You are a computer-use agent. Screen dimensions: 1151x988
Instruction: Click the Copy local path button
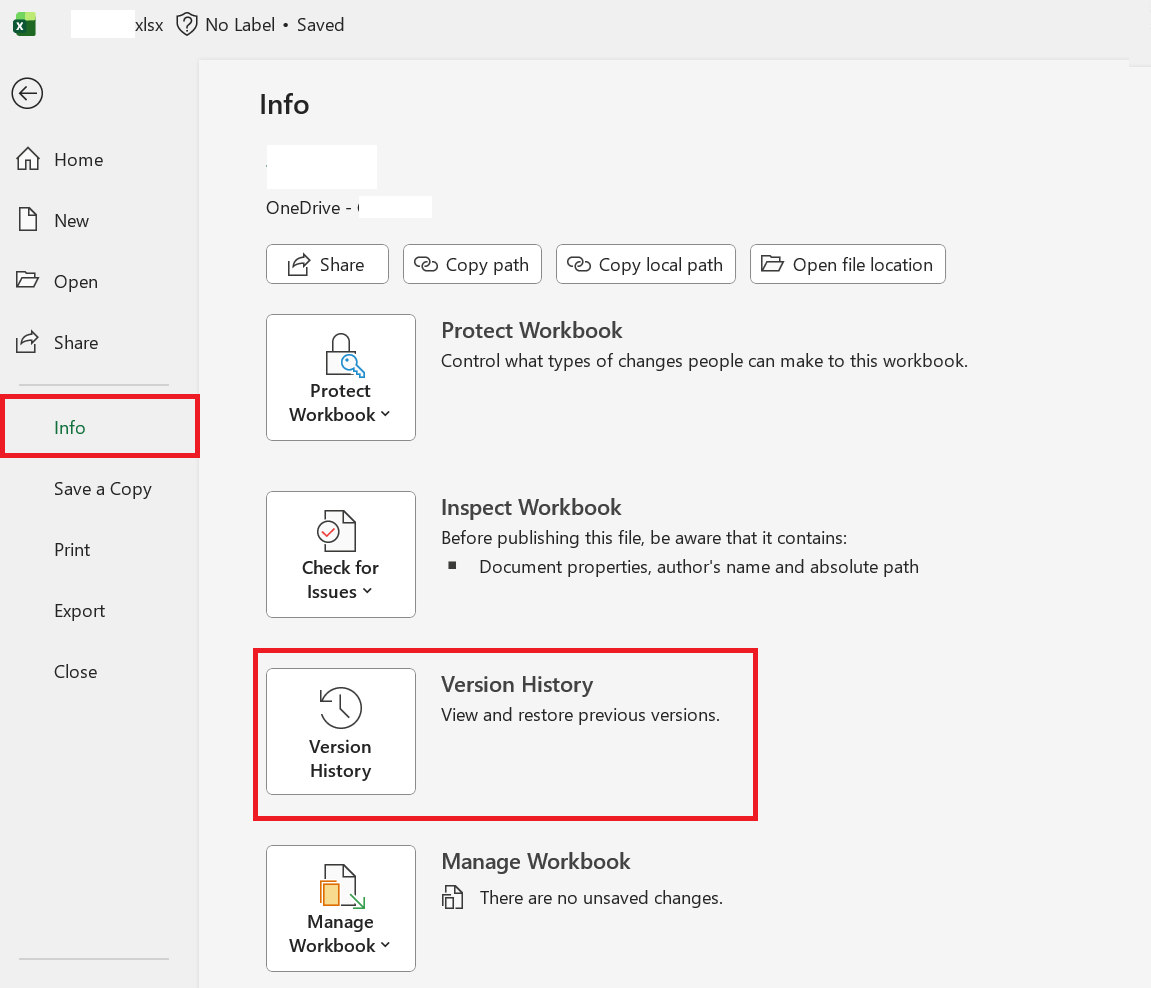(646, 264)
